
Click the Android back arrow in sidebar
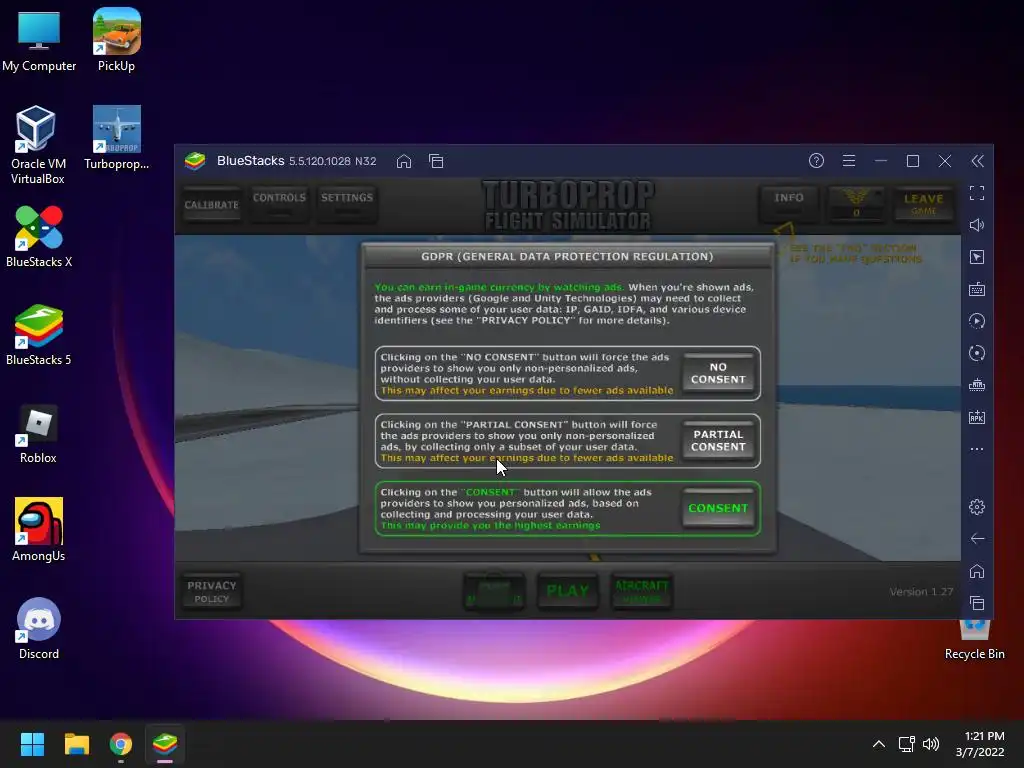(977, 539)
